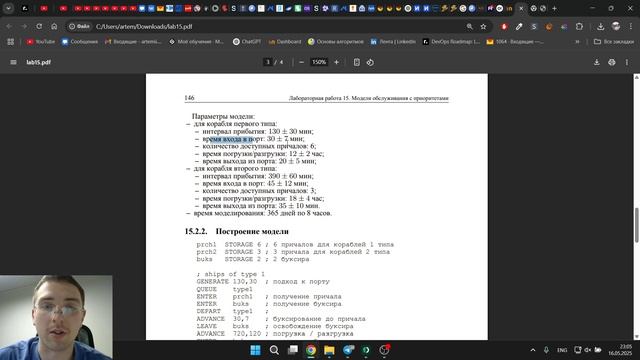
Task: Open the apps grid in bookmarks bar
Action: click(11, 42)
